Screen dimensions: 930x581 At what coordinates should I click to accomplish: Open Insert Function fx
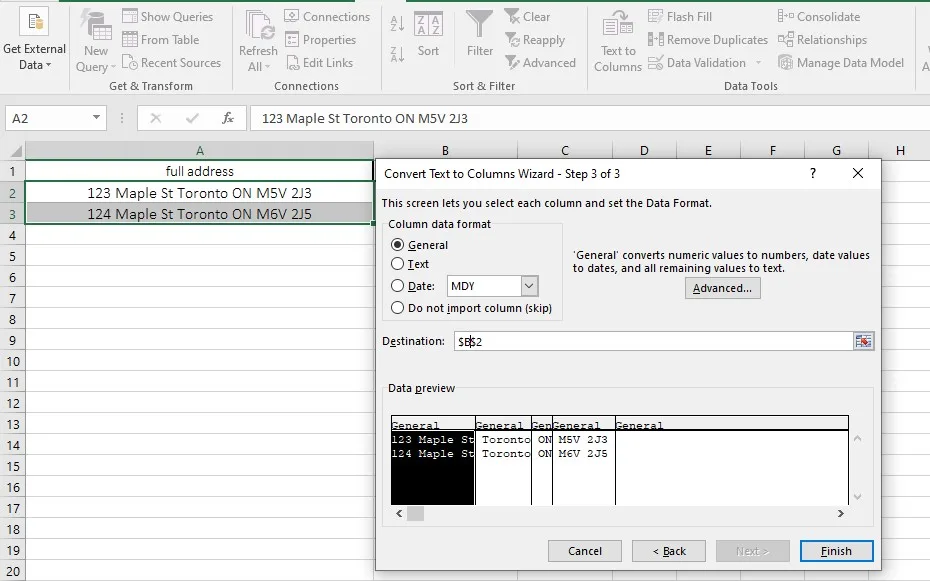coord(228,118)
